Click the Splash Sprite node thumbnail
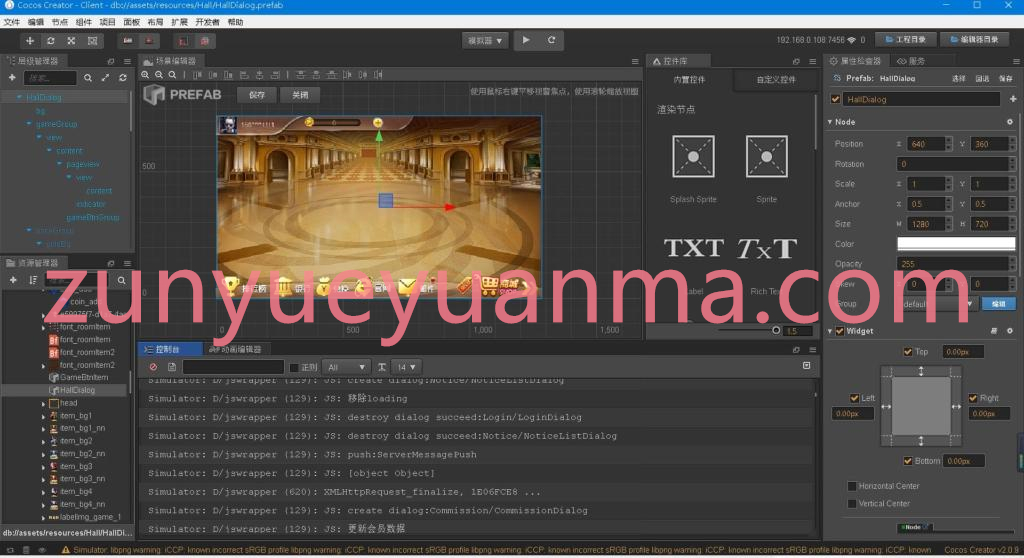1024x558 pixels. click(x=694, y=157)
